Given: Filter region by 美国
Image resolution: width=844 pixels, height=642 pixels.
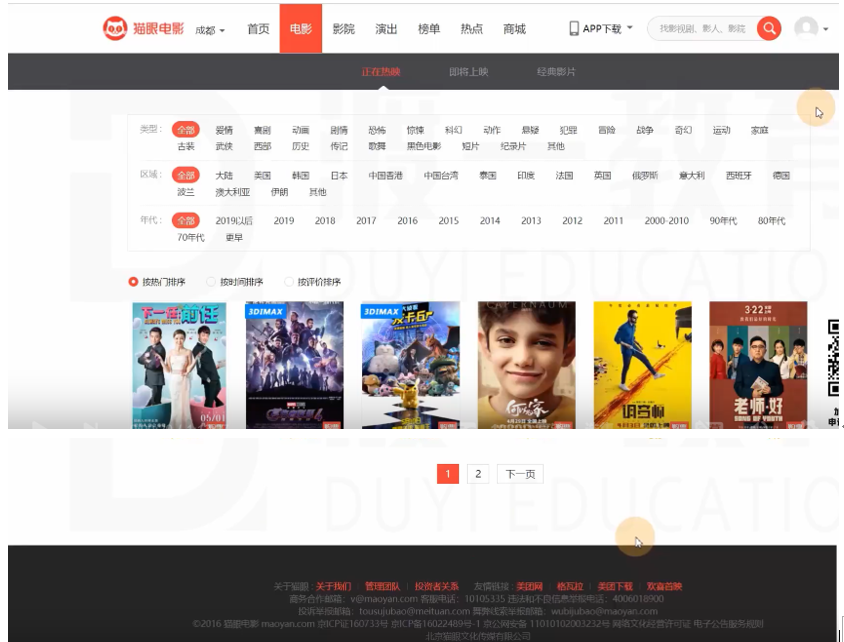Looking at the screenshot, I should coord(262,175).
